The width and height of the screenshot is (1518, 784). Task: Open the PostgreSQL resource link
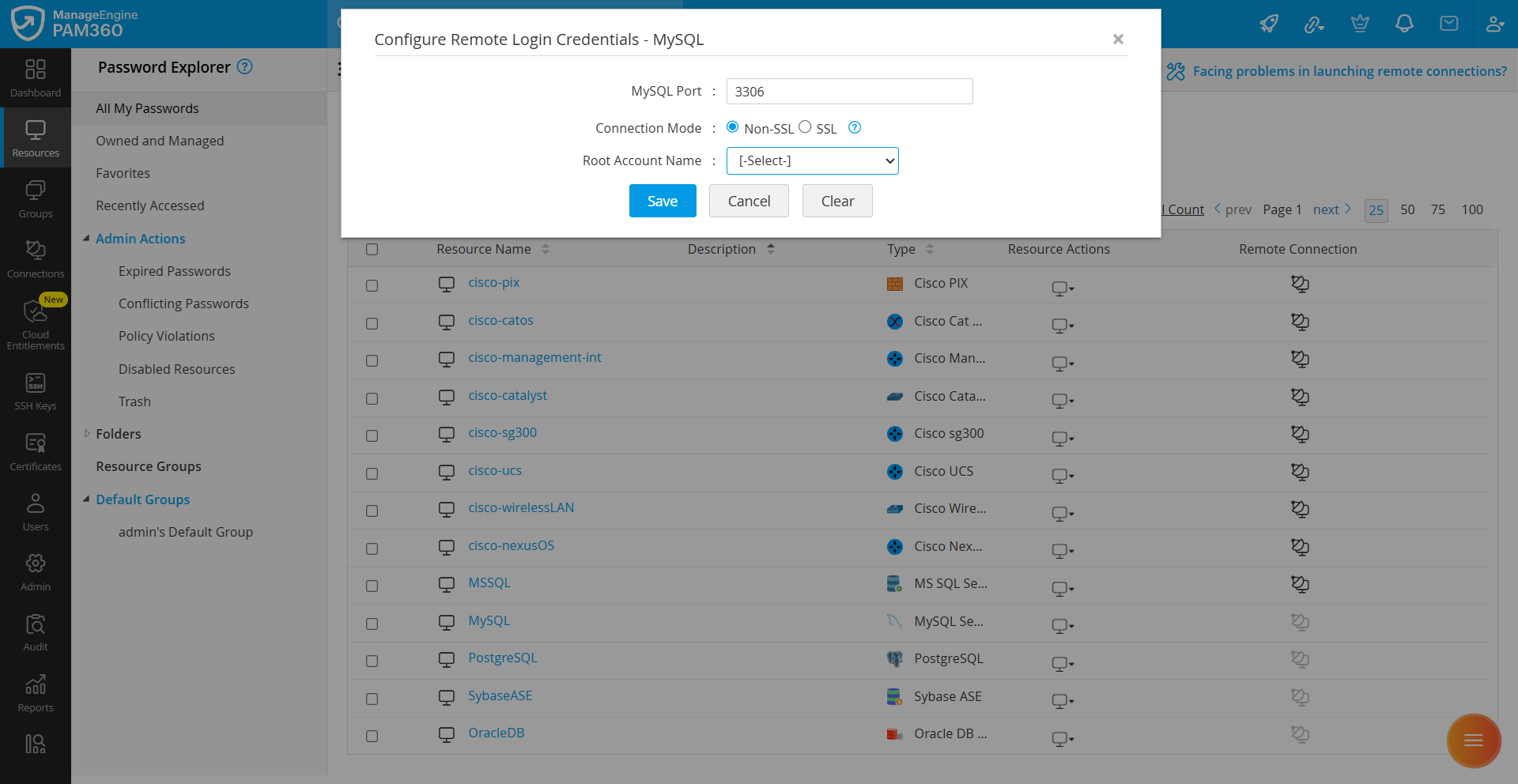coord(503,658)
